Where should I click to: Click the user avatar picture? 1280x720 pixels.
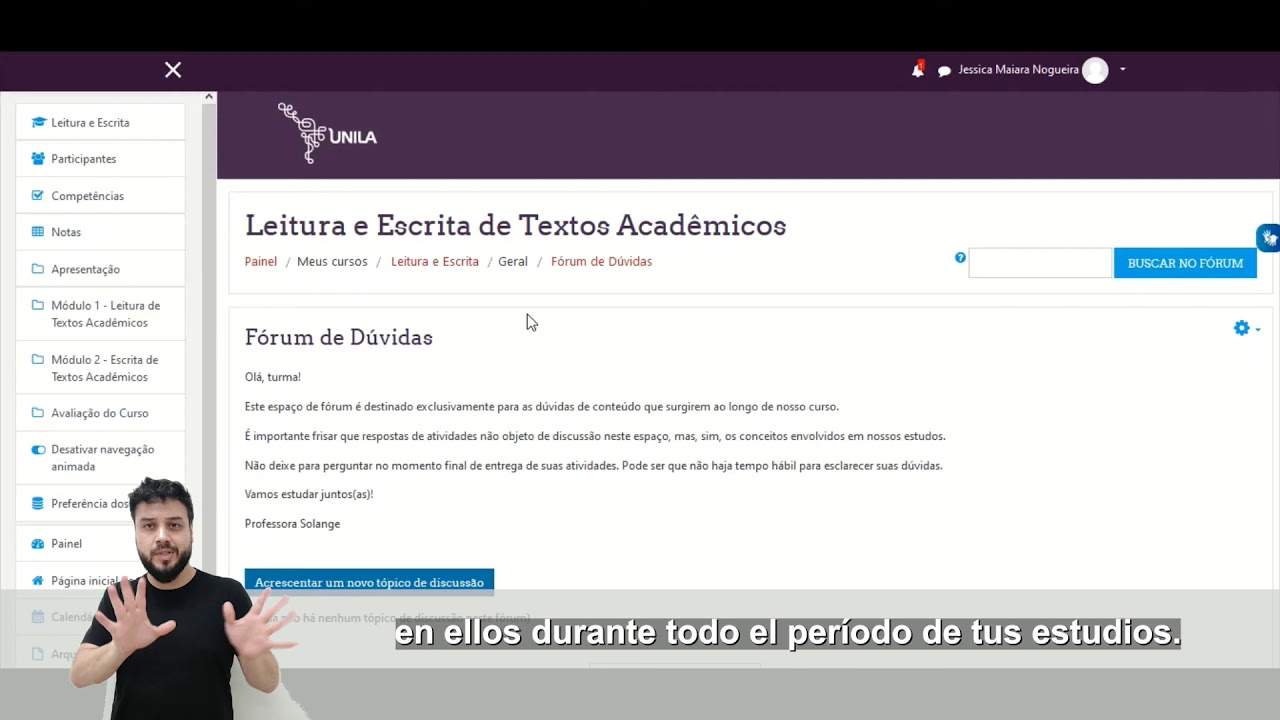1095,70
